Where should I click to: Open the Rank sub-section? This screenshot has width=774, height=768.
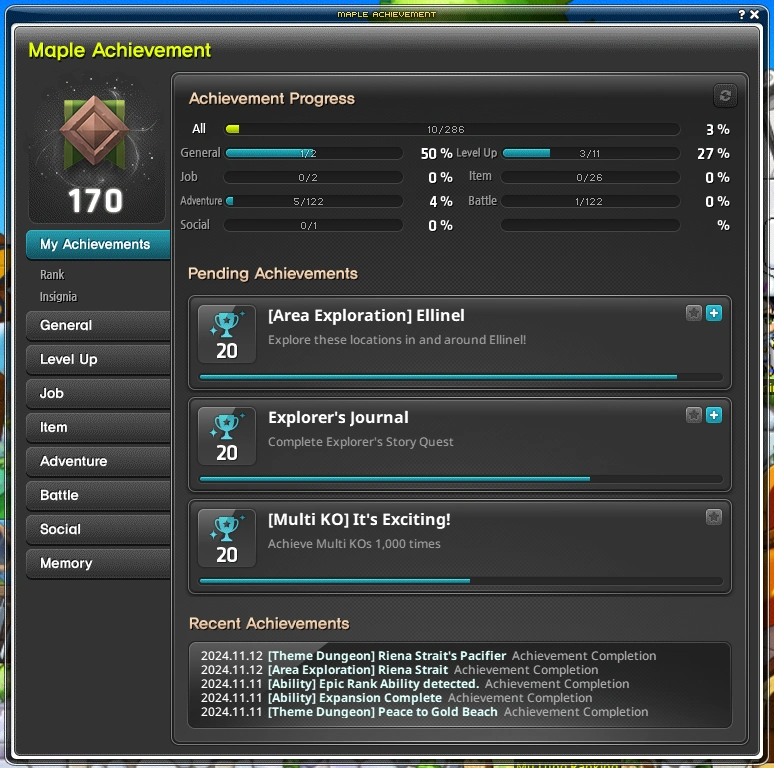[52, 274]
